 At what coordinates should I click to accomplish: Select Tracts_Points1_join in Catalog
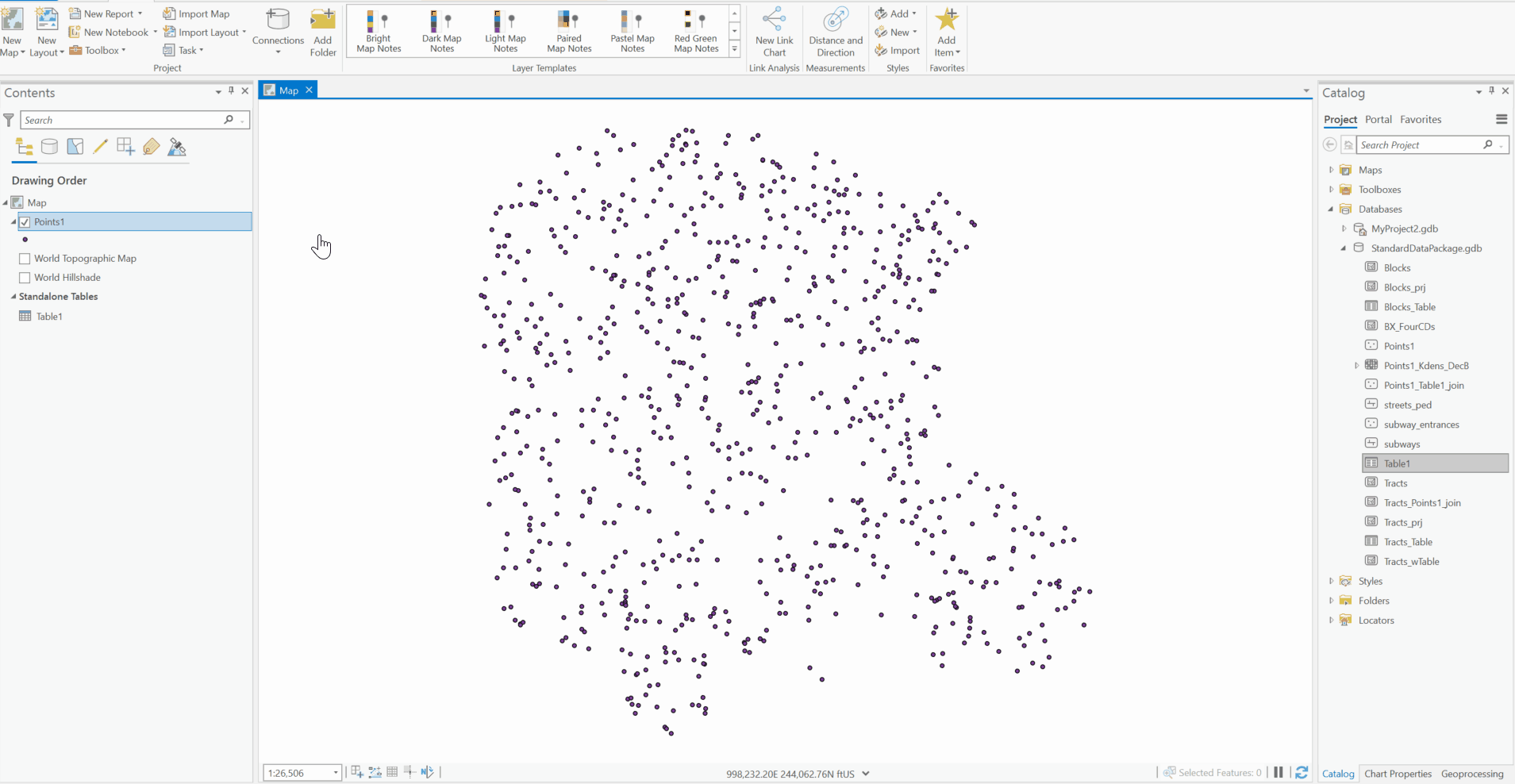(x=1421, y=503)
